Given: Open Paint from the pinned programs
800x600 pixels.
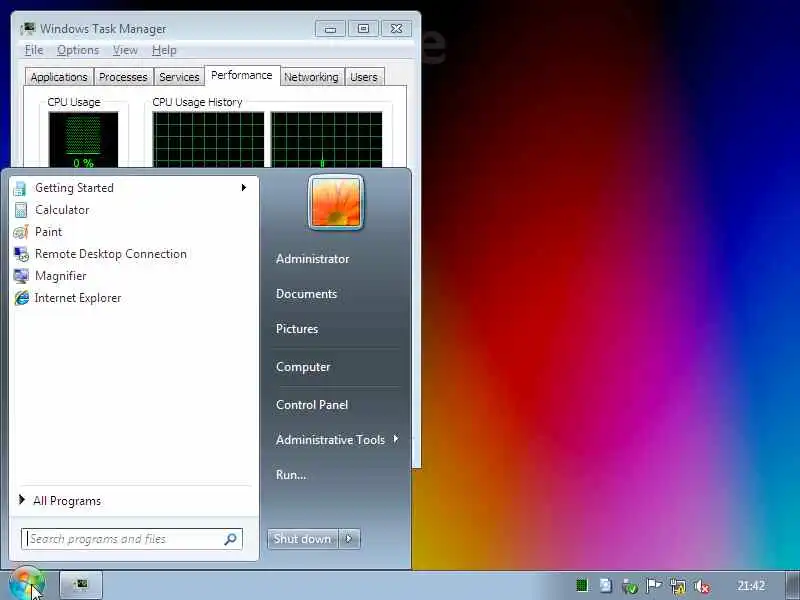Looking at the screenshot, I should (133, 232).
